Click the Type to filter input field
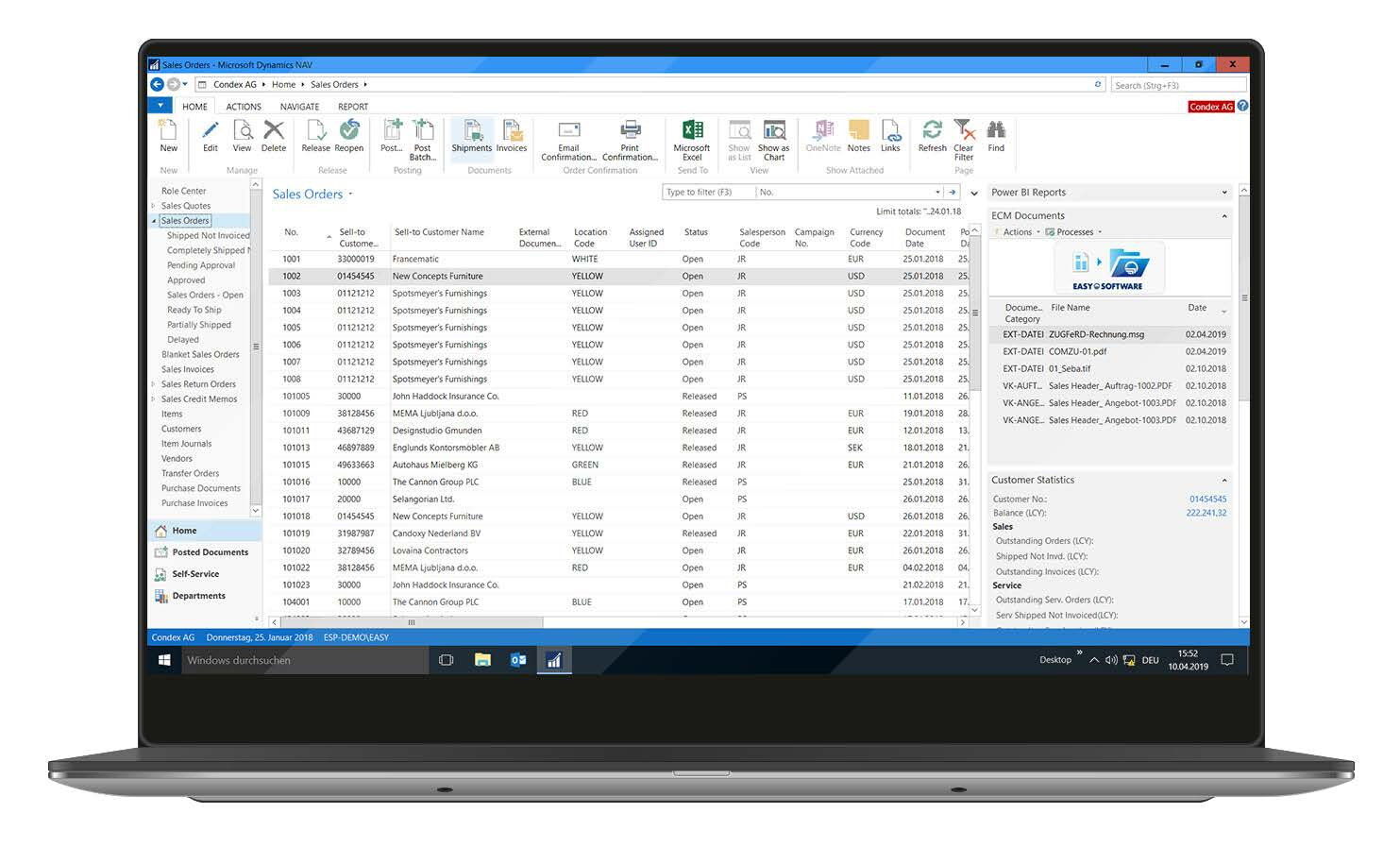 (x=708, y=193)
